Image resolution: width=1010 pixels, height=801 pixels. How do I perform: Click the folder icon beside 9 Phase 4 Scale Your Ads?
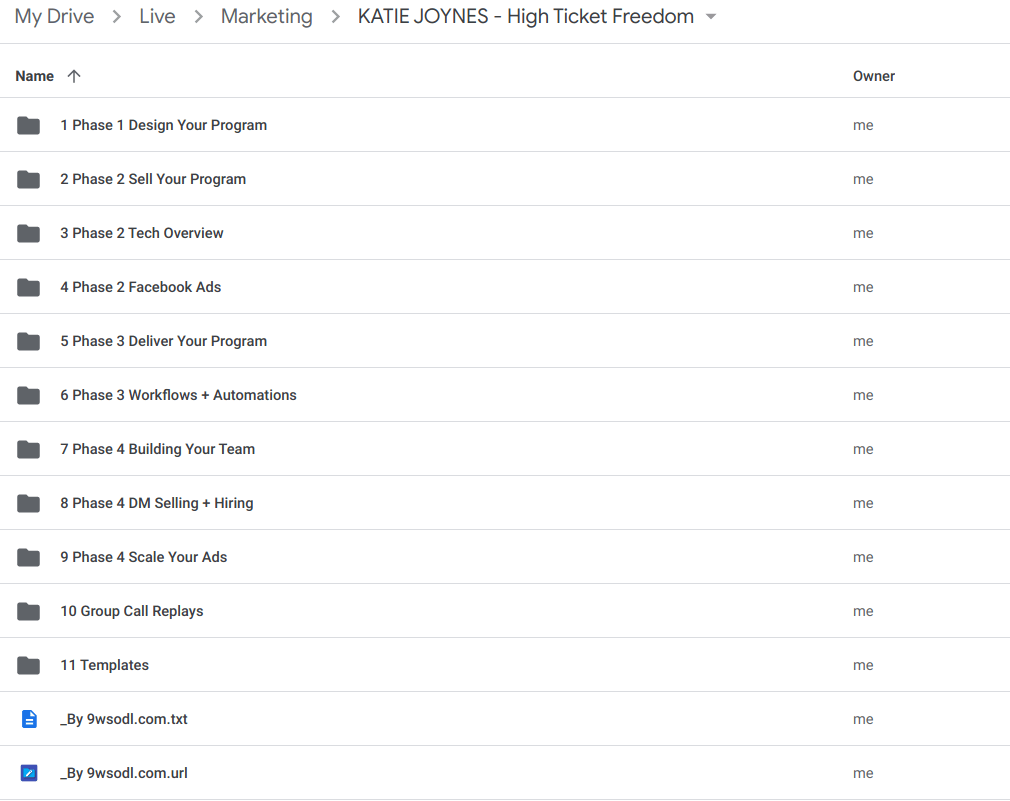pos(28,557)
